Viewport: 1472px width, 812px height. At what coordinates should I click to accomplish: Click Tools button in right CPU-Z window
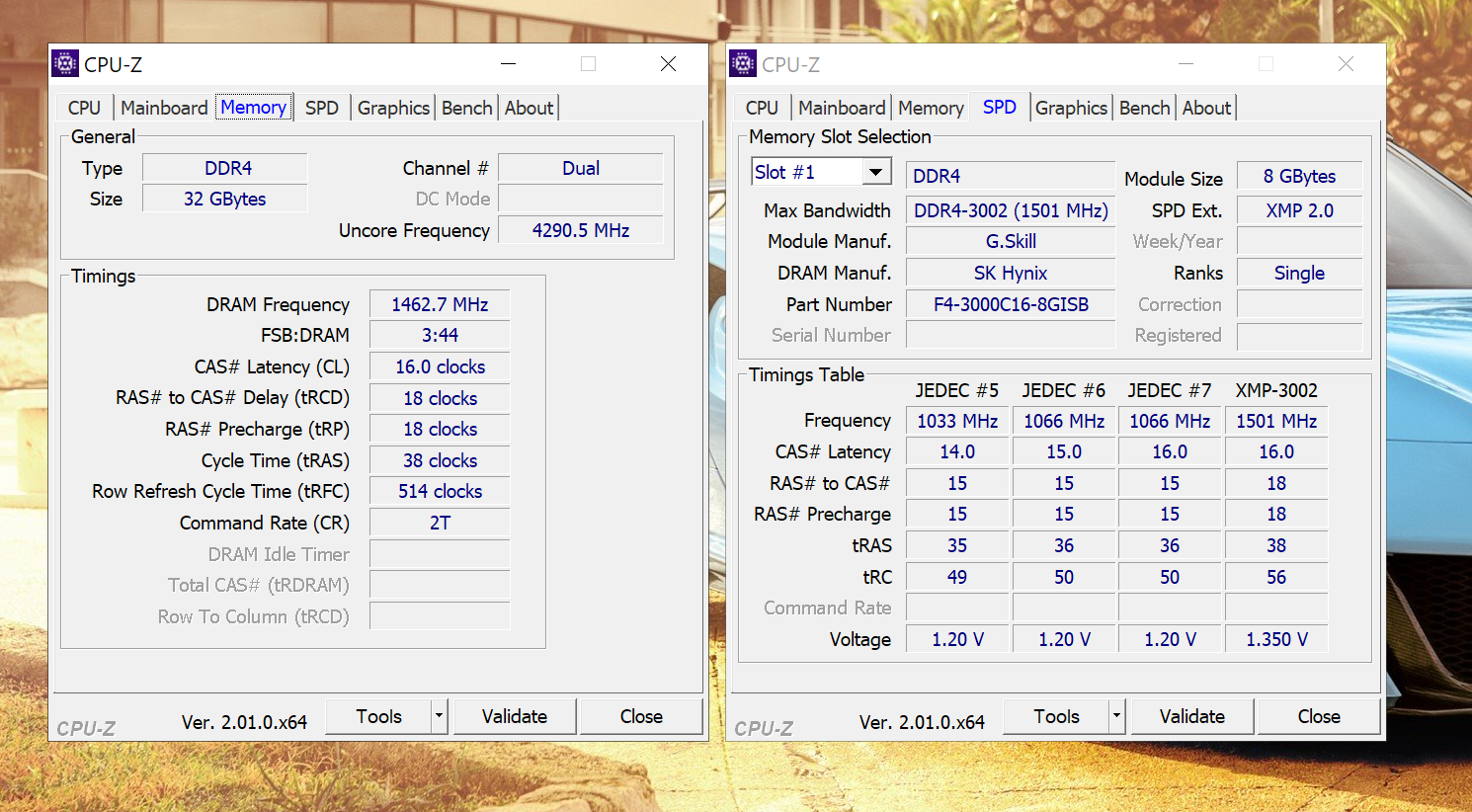(1057, 716)
